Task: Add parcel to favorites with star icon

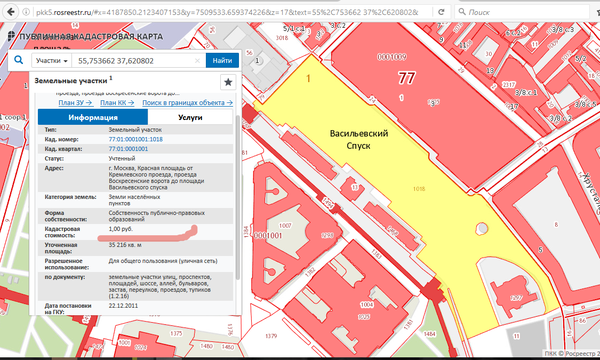Action: [x=228, y=82]
